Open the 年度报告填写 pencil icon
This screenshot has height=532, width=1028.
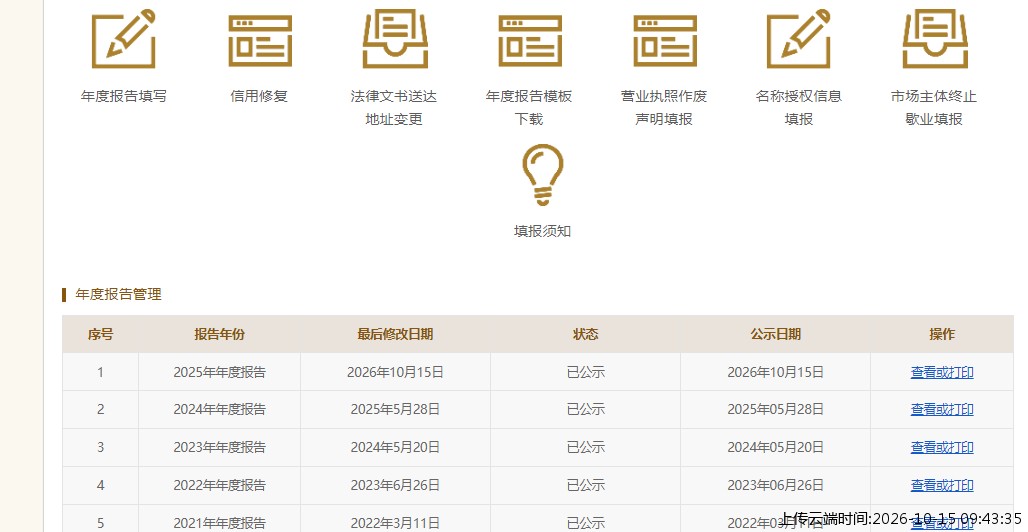pos(124,39)
